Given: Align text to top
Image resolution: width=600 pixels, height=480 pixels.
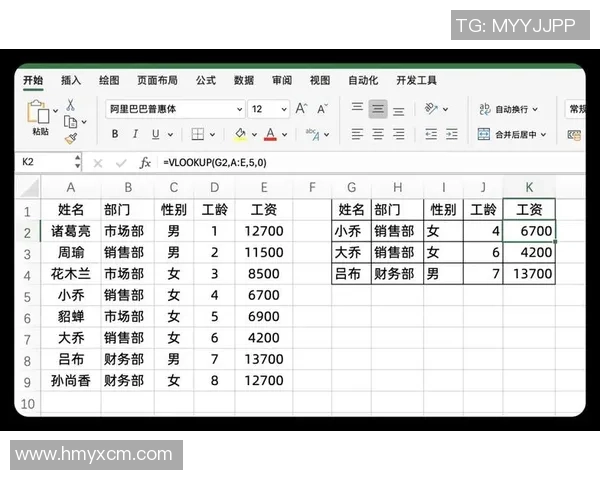Looking at the screenshot, I should 357,107.
